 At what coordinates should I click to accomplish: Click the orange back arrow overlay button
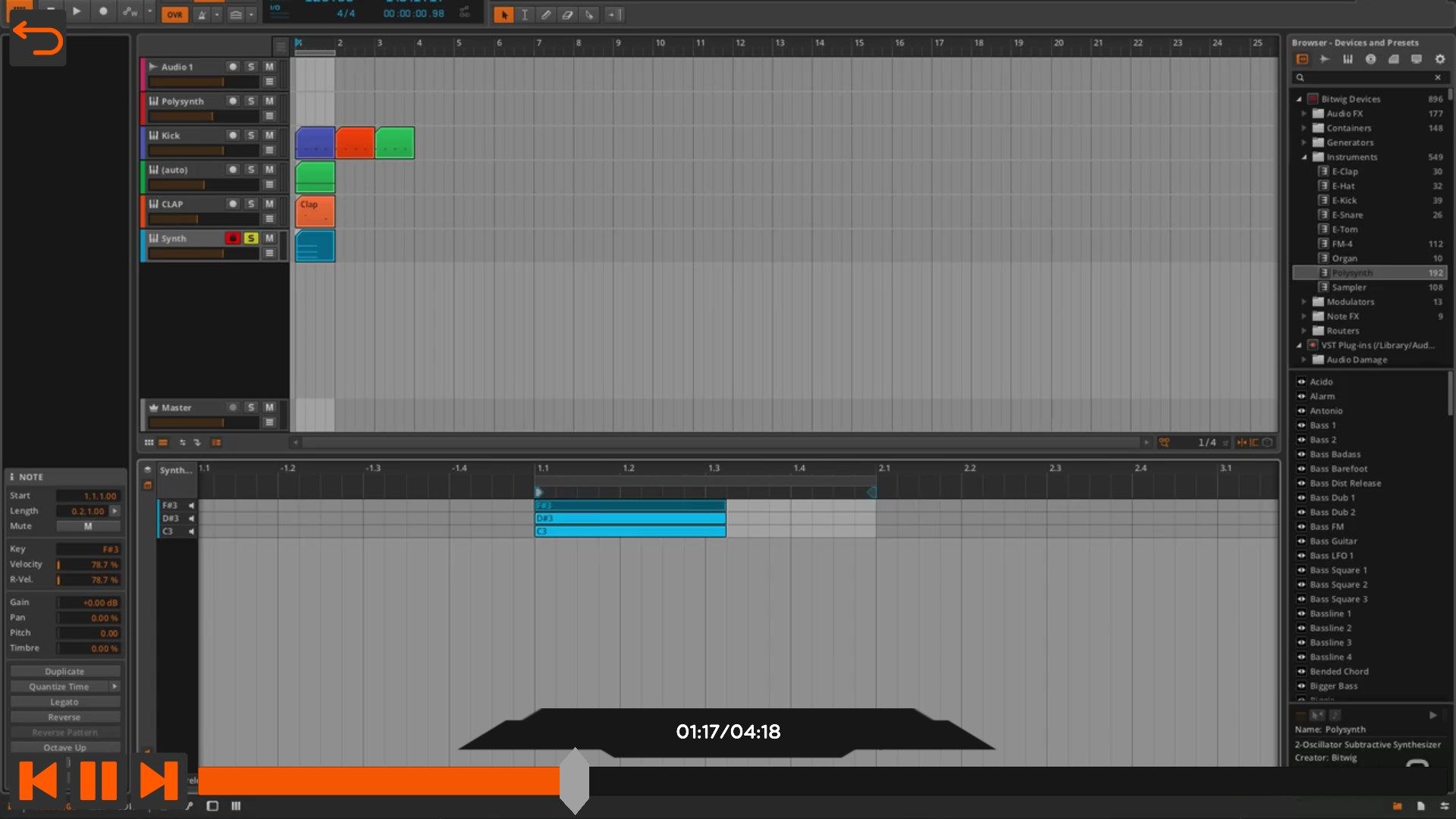[38, 38]
